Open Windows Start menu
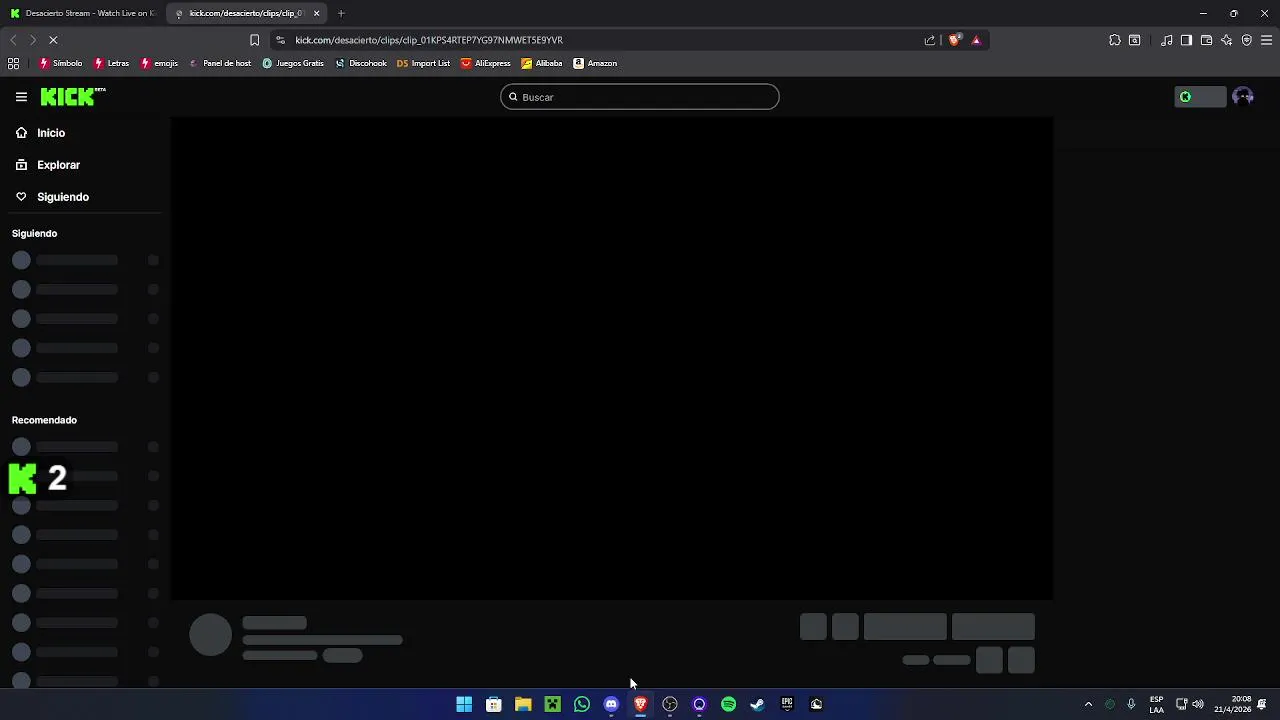 464,704
